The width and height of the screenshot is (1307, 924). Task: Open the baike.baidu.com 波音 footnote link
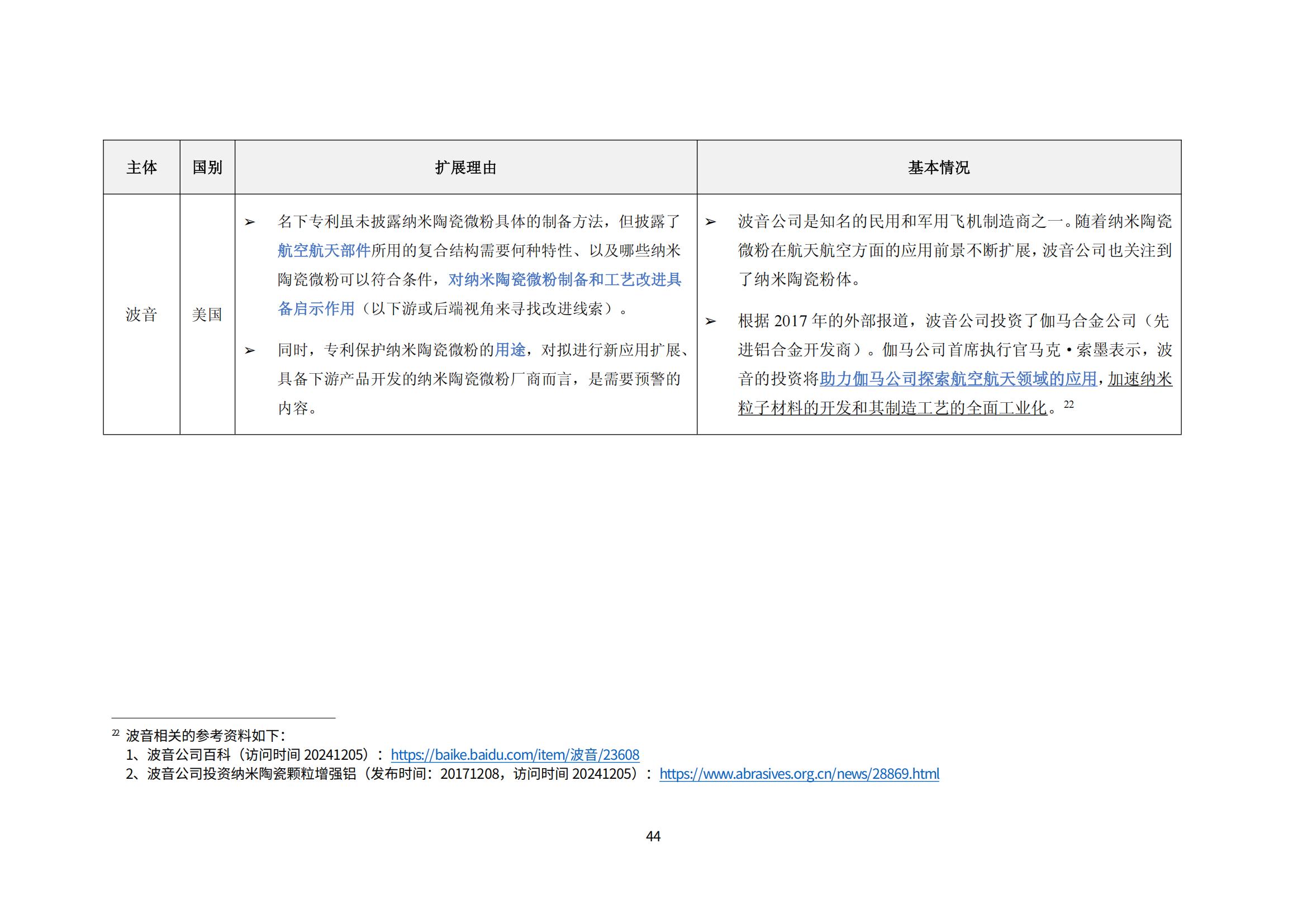[x=515, y=754]
